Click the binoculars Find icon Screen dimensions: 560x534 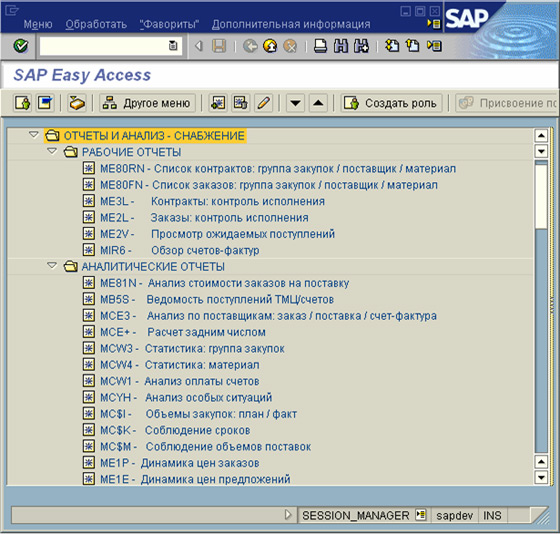coord(341,46)
